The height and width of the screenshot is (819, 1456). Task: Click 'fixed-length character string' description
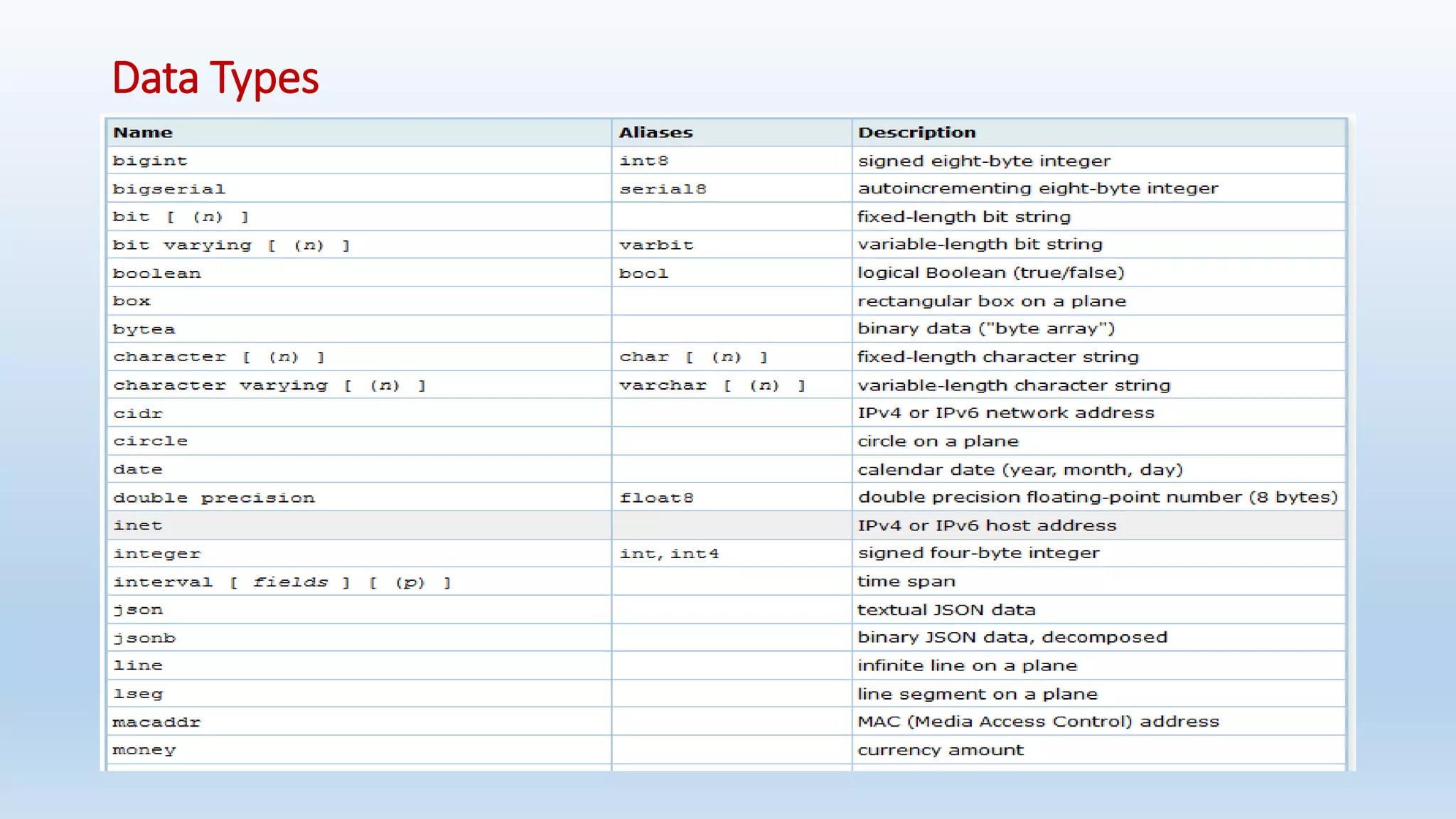point(998,357)
